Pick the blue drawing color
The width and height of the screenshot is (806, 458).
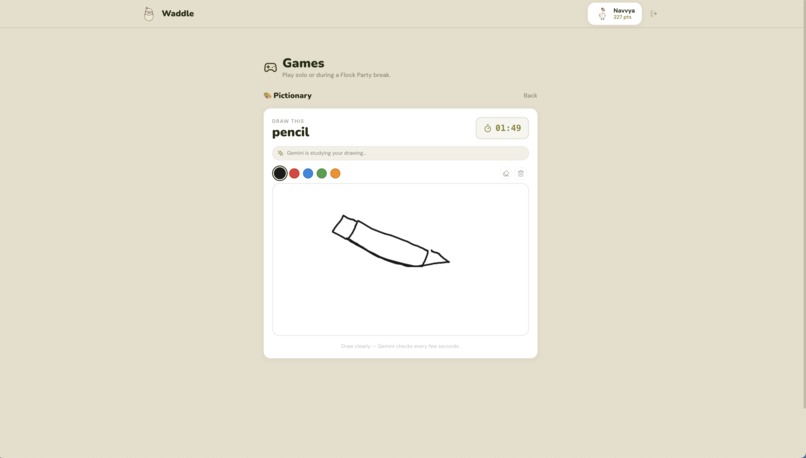tap(308, 173)
